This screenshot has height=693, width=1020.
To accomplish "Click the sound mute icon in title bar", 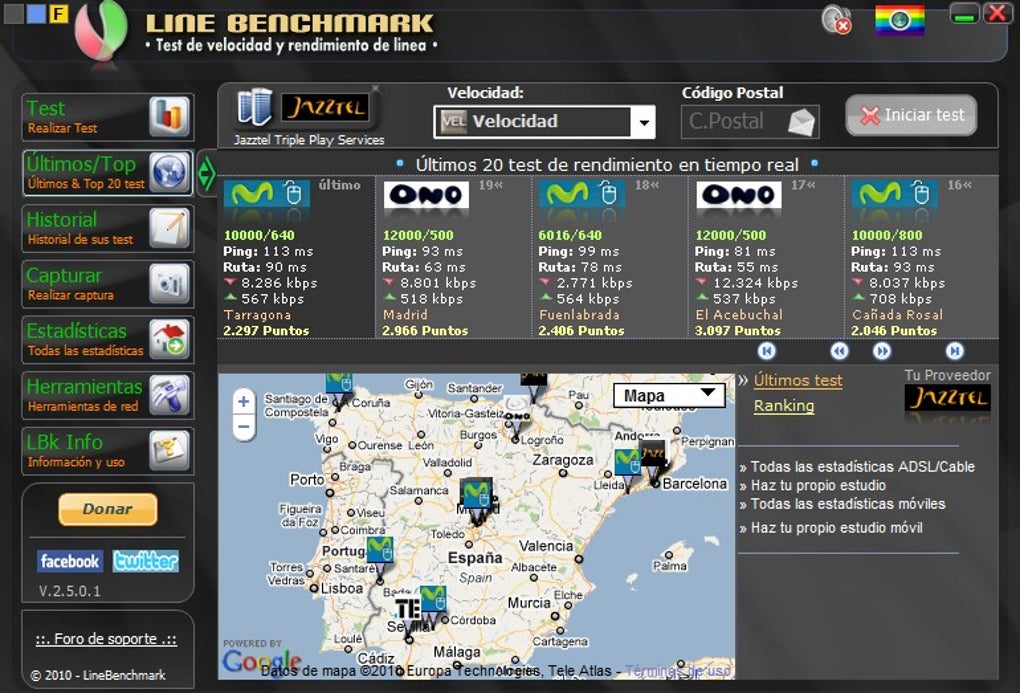I will [x=837, y=20].
